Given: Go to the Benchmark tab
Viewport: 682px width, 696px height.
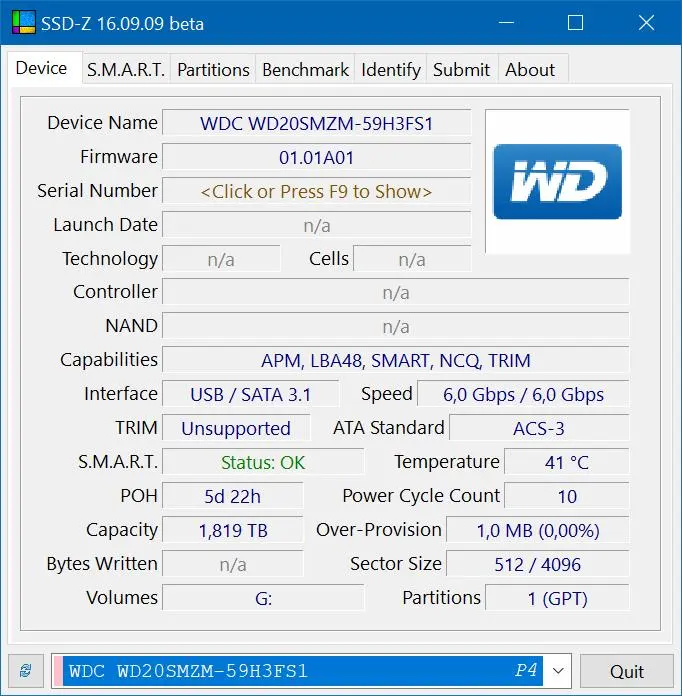Looking at the screenshot, I should pos(305,70).
